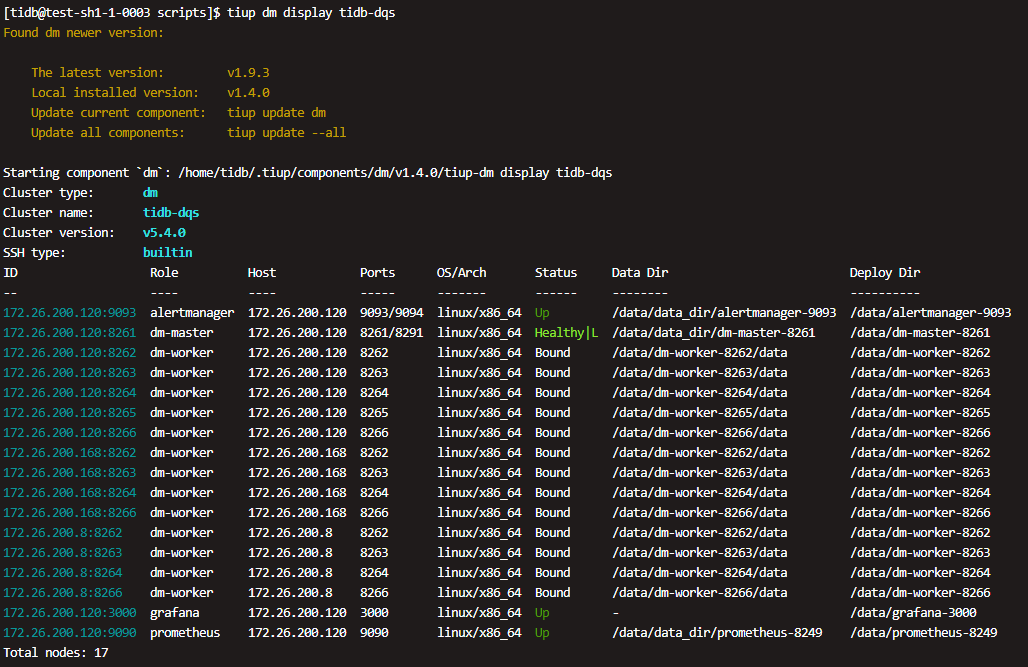
Task: Click the latest version number v1.9.3
Action: point(248,73)
